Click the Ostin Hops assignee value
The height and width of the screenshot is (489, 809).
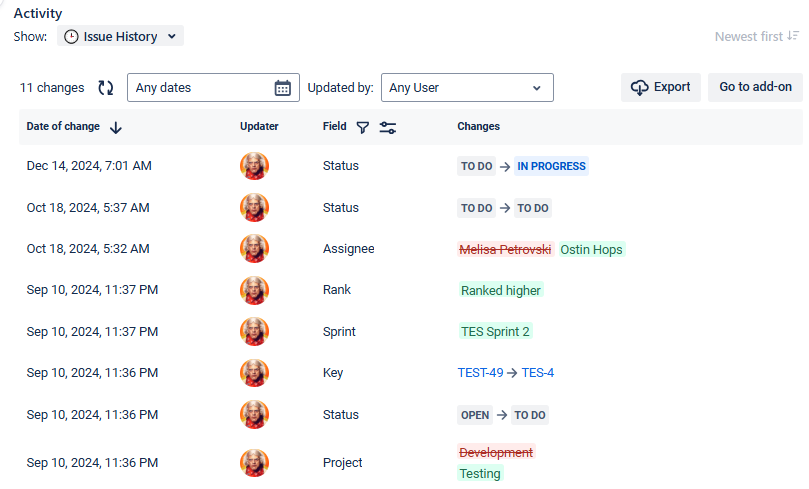click(591, 249)
